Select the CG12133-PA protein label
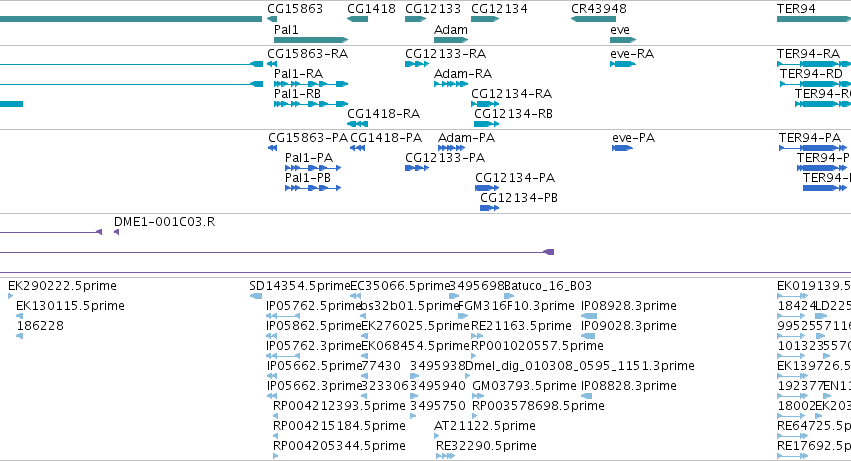 445,158
